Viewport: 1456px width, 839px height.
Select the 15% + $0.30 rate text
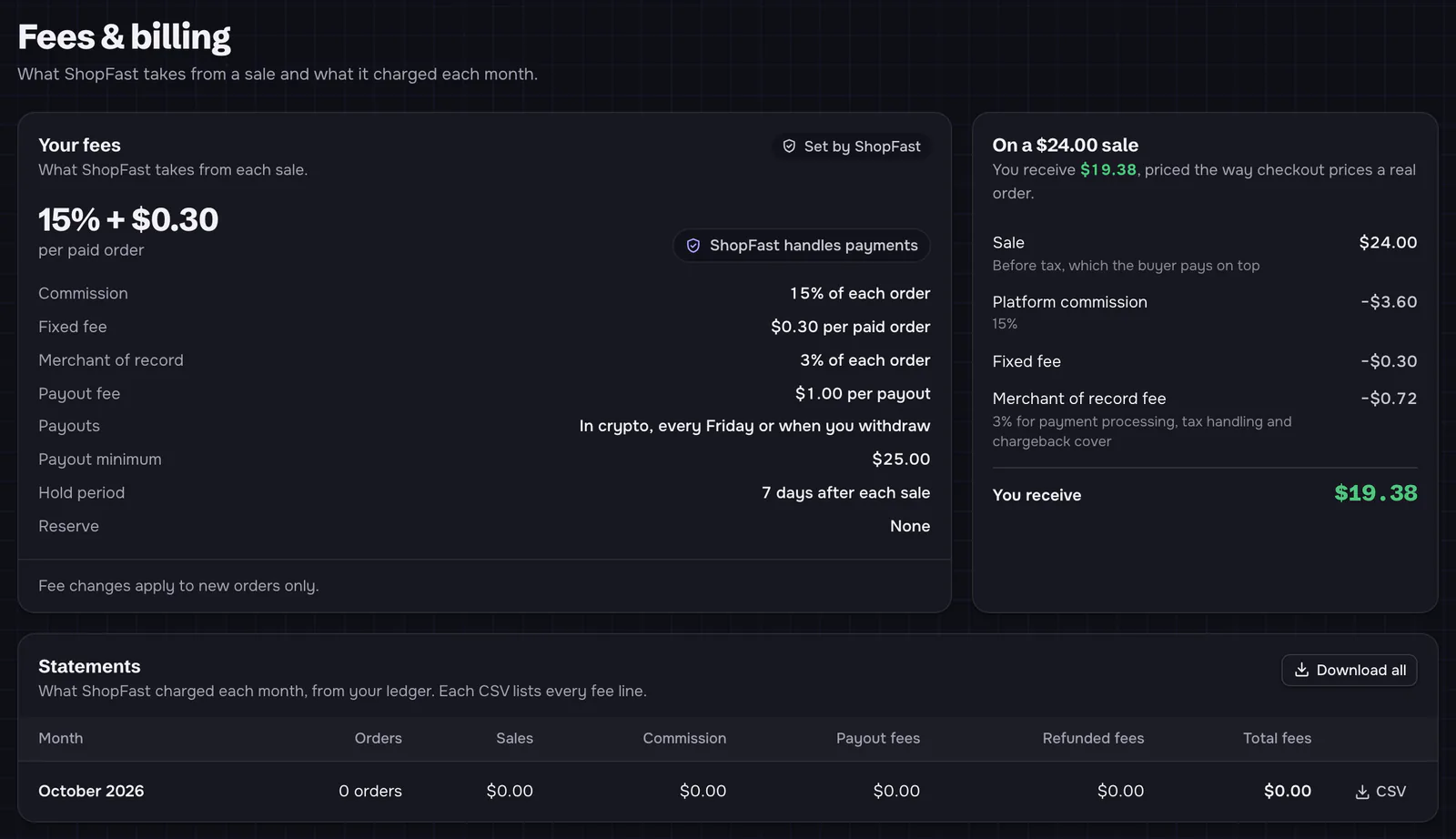[128, 219]
